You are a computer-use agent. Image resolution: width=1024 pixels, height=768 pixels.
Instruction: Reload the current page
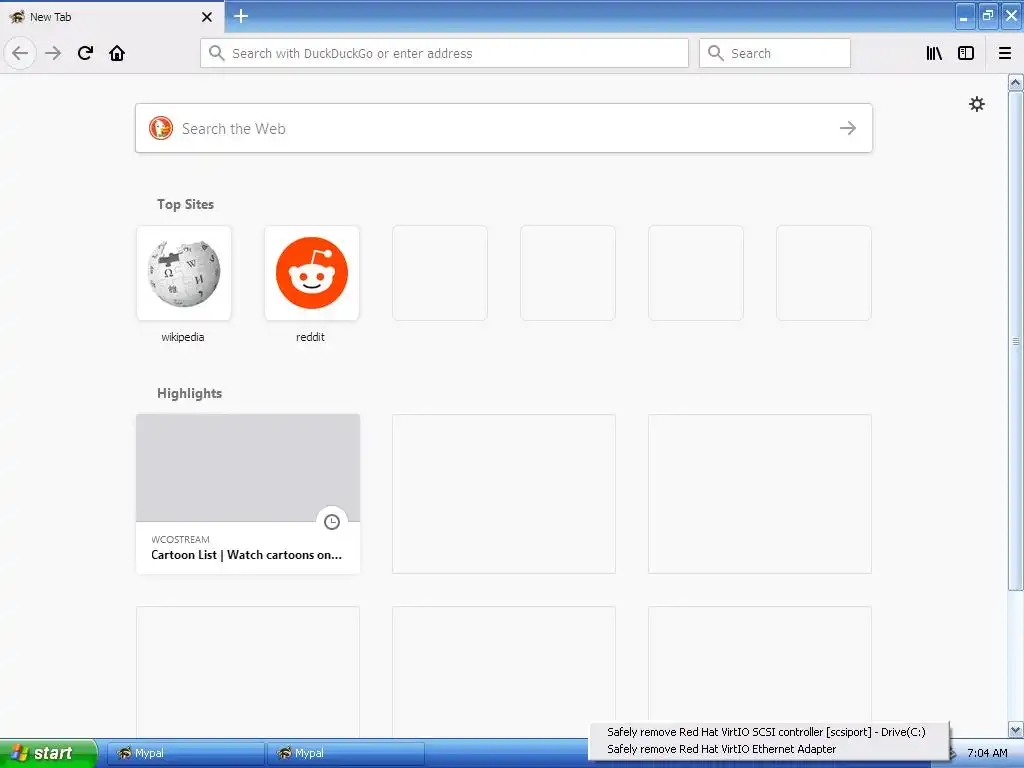(x=85, y=53)
